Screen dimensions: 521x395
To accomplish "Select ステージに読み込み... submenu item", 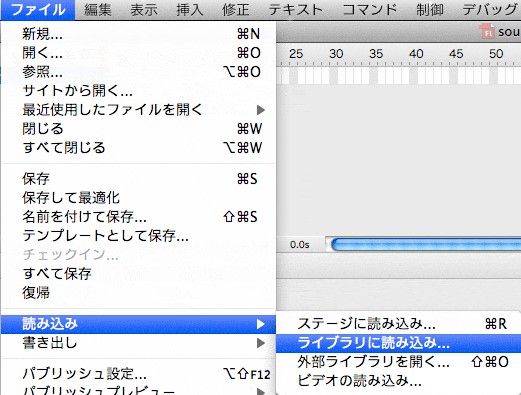I will (x=399, y=324).
